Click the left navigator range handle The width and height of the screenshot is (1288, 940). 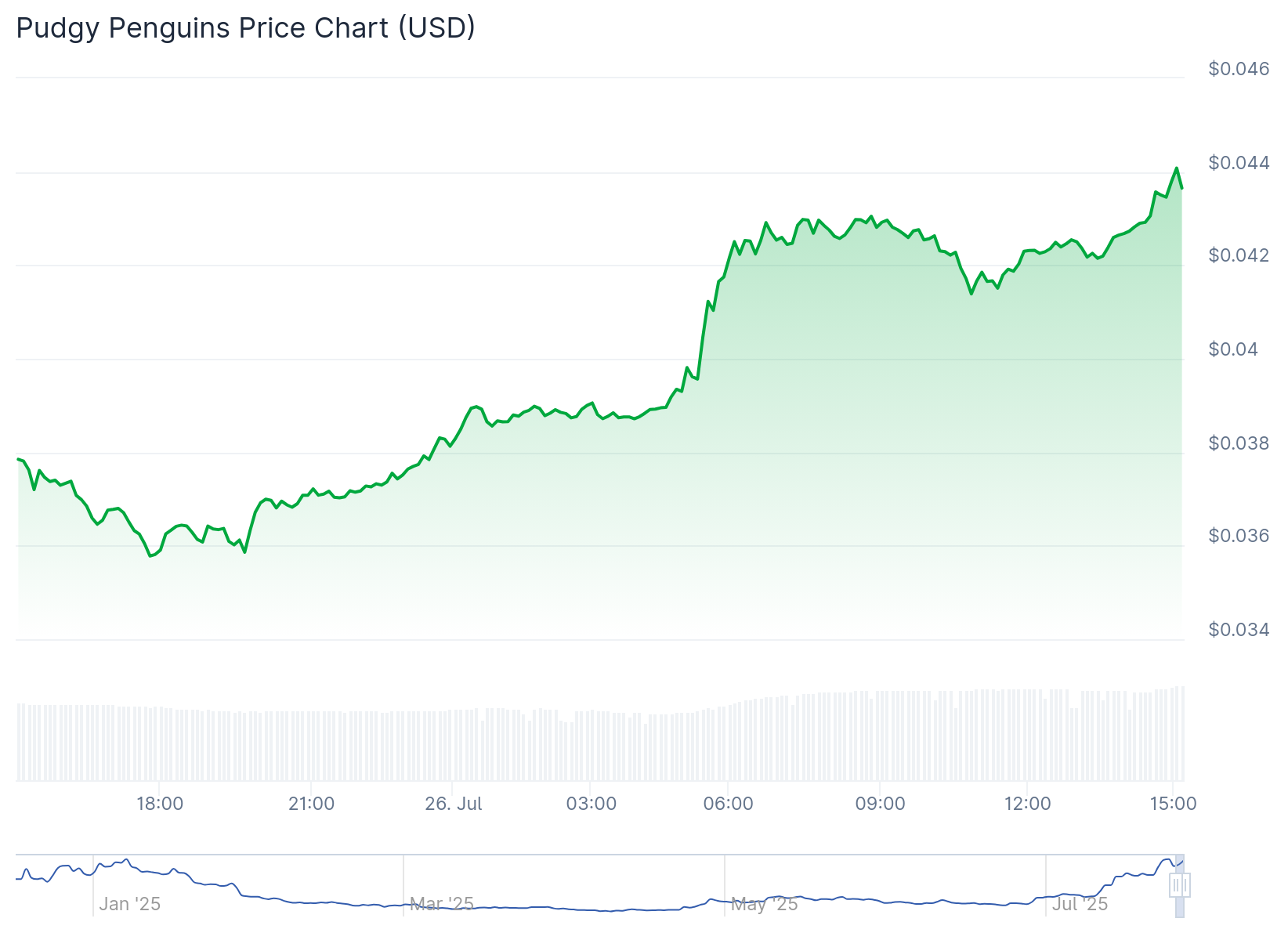(1175, 886)
